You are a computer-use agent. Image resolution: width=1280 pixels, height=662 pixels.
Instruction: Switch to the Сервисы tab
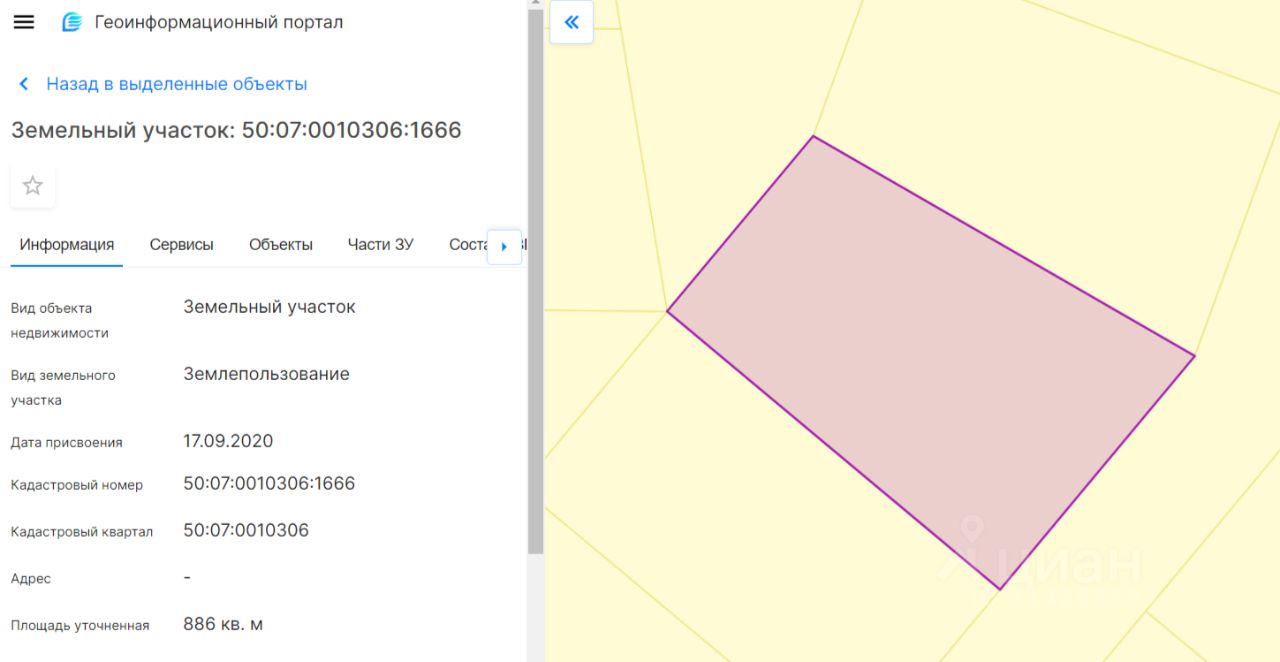(182, 244)
